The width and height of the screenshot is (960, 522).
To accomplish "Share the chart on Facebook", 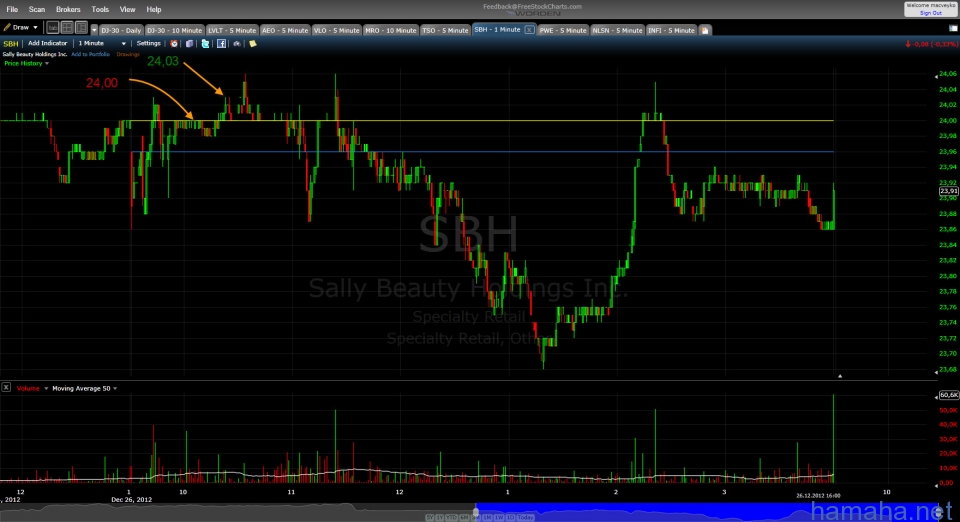I will click(x=221, y=43).
